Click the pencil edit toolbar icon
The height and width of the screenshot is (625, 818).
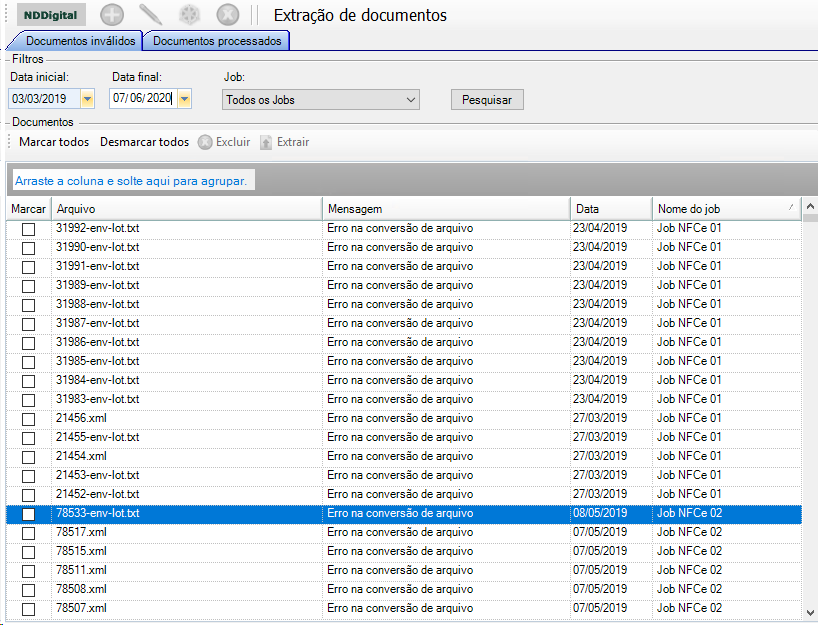[x=150, y=15]
